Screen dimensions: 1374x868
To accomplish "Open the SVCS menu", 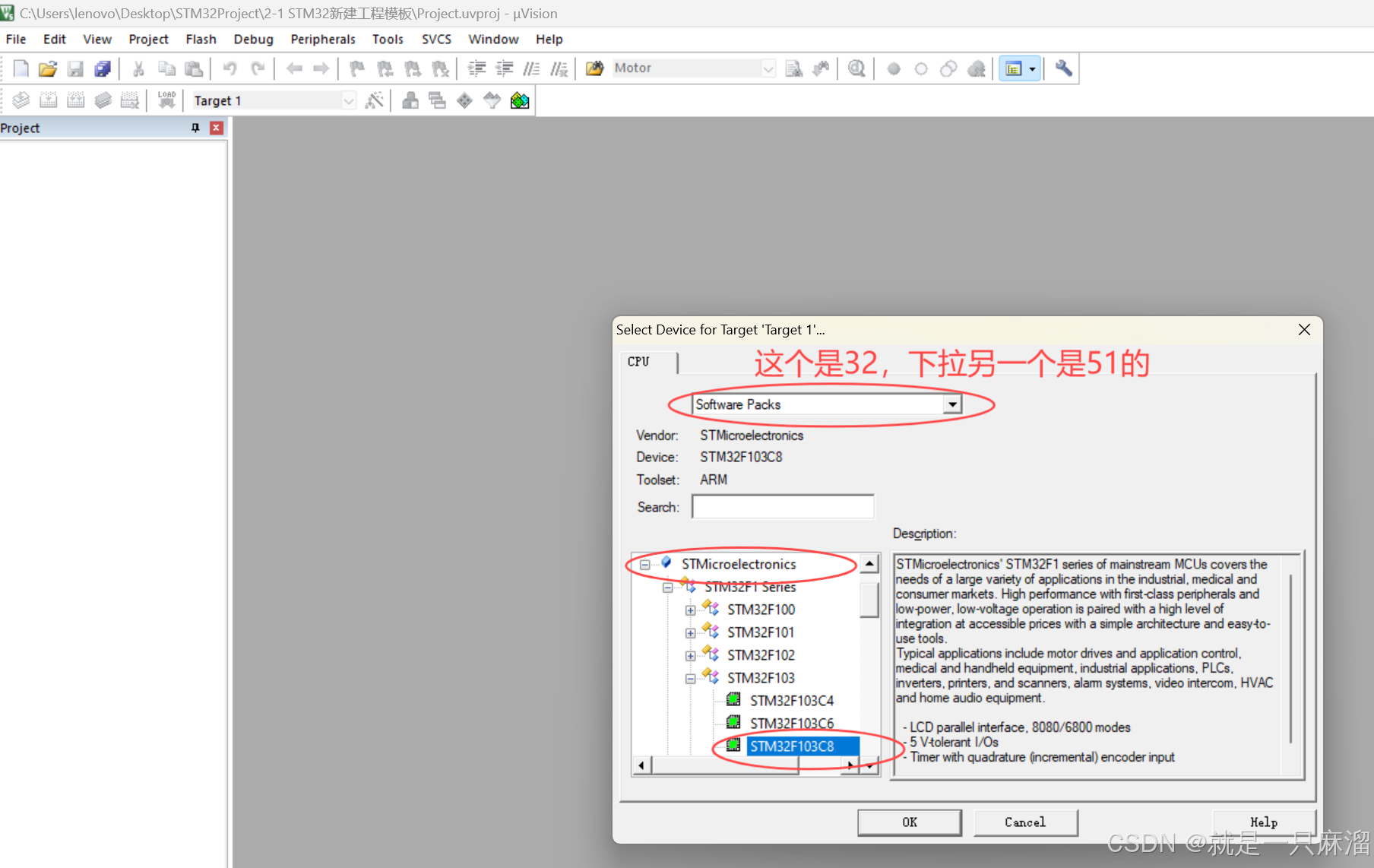I will click(436, 40).
